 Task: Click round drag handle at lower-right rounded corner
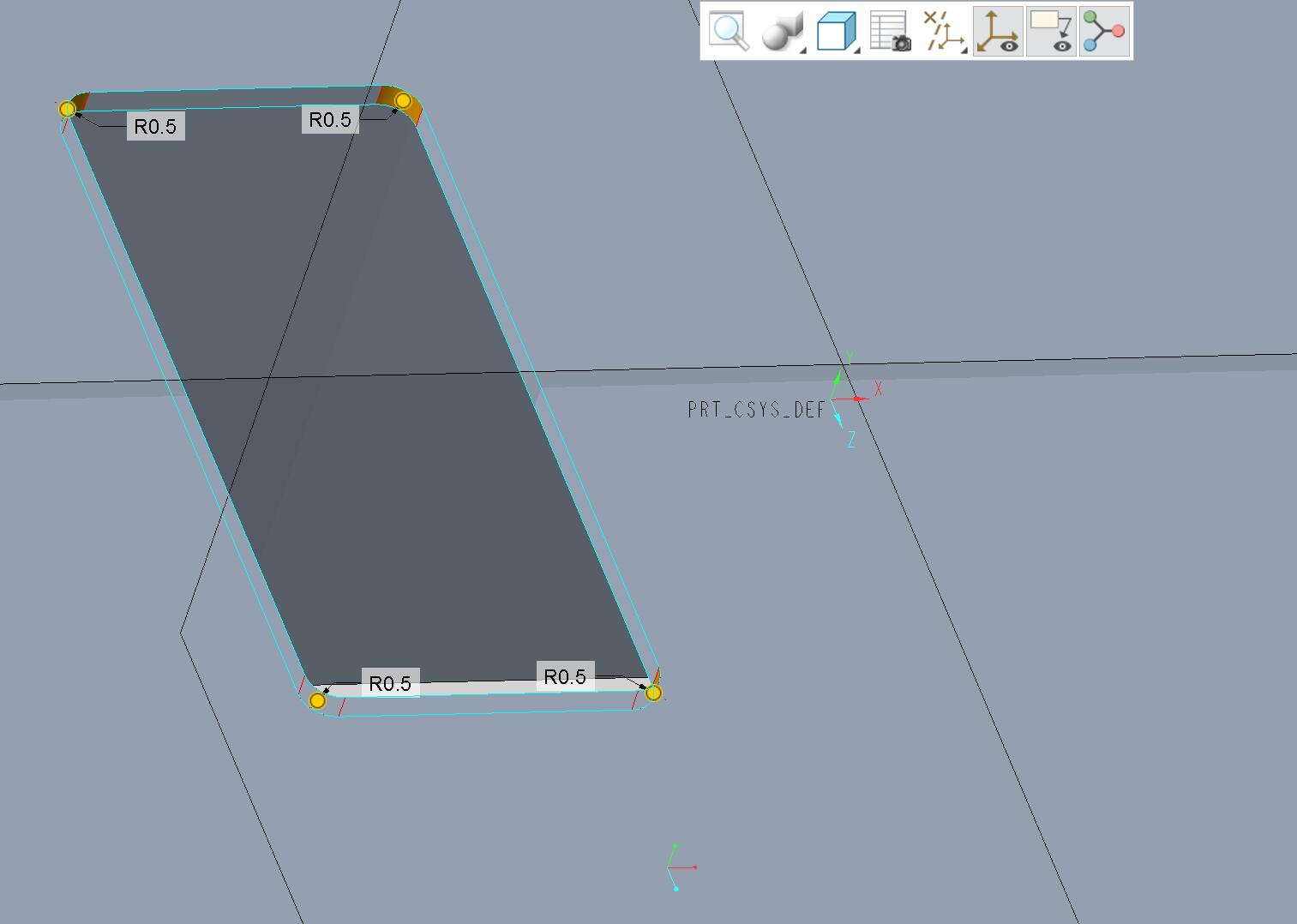click(x=653, y=693)
